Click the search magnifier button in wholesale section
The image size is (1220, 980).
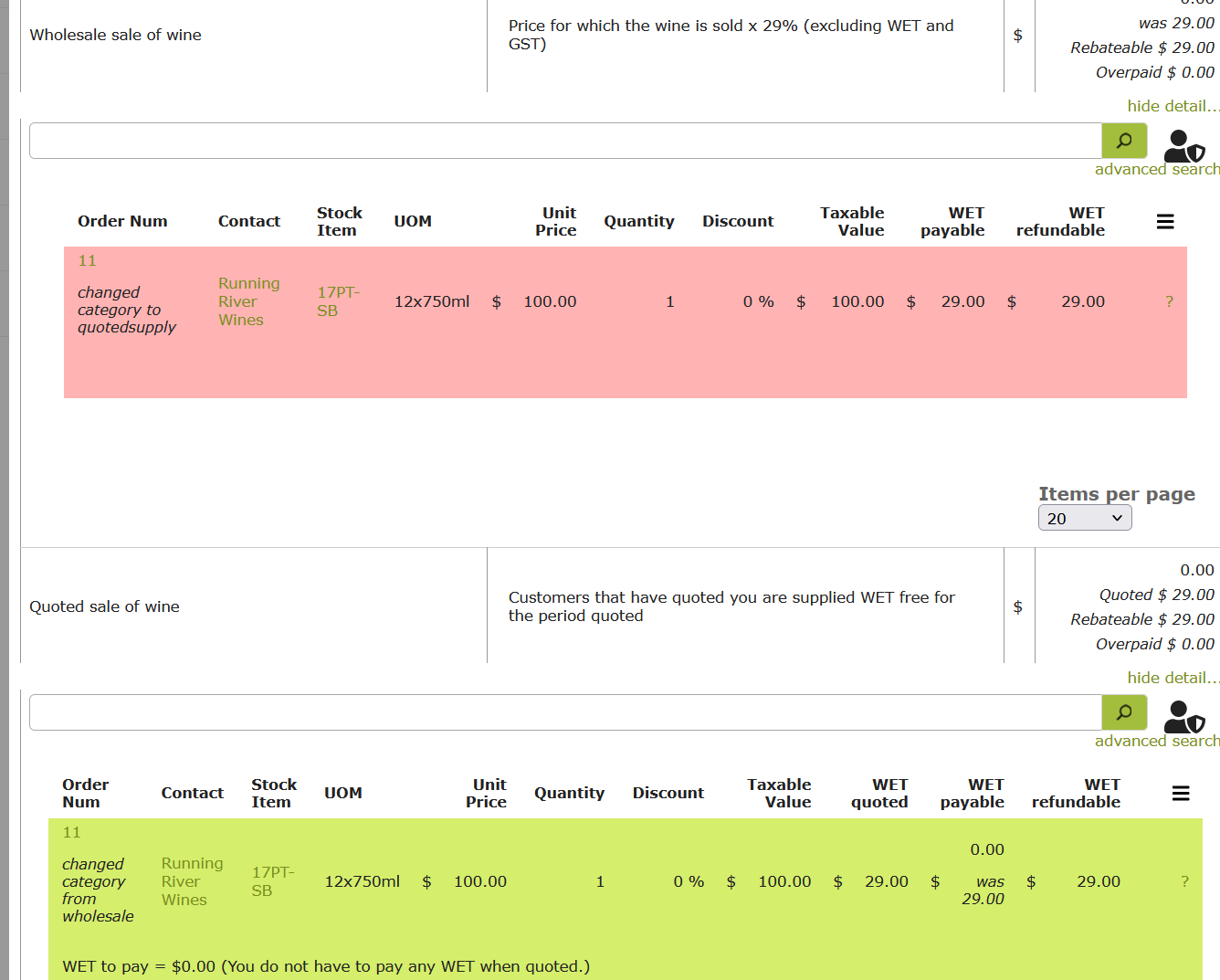tap(1124, 141)
